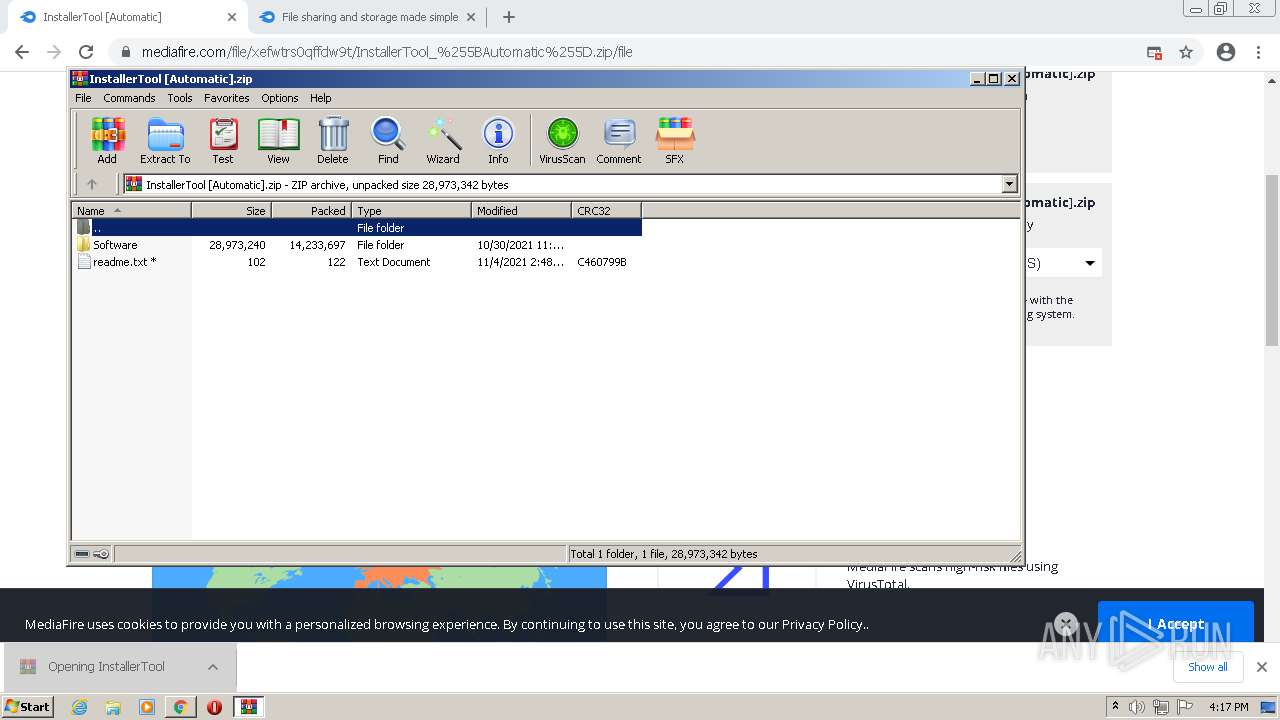Run the Test archive tool
This screenshot has width=1280, height=720.
pyautogui.click(x=223, y=140)
